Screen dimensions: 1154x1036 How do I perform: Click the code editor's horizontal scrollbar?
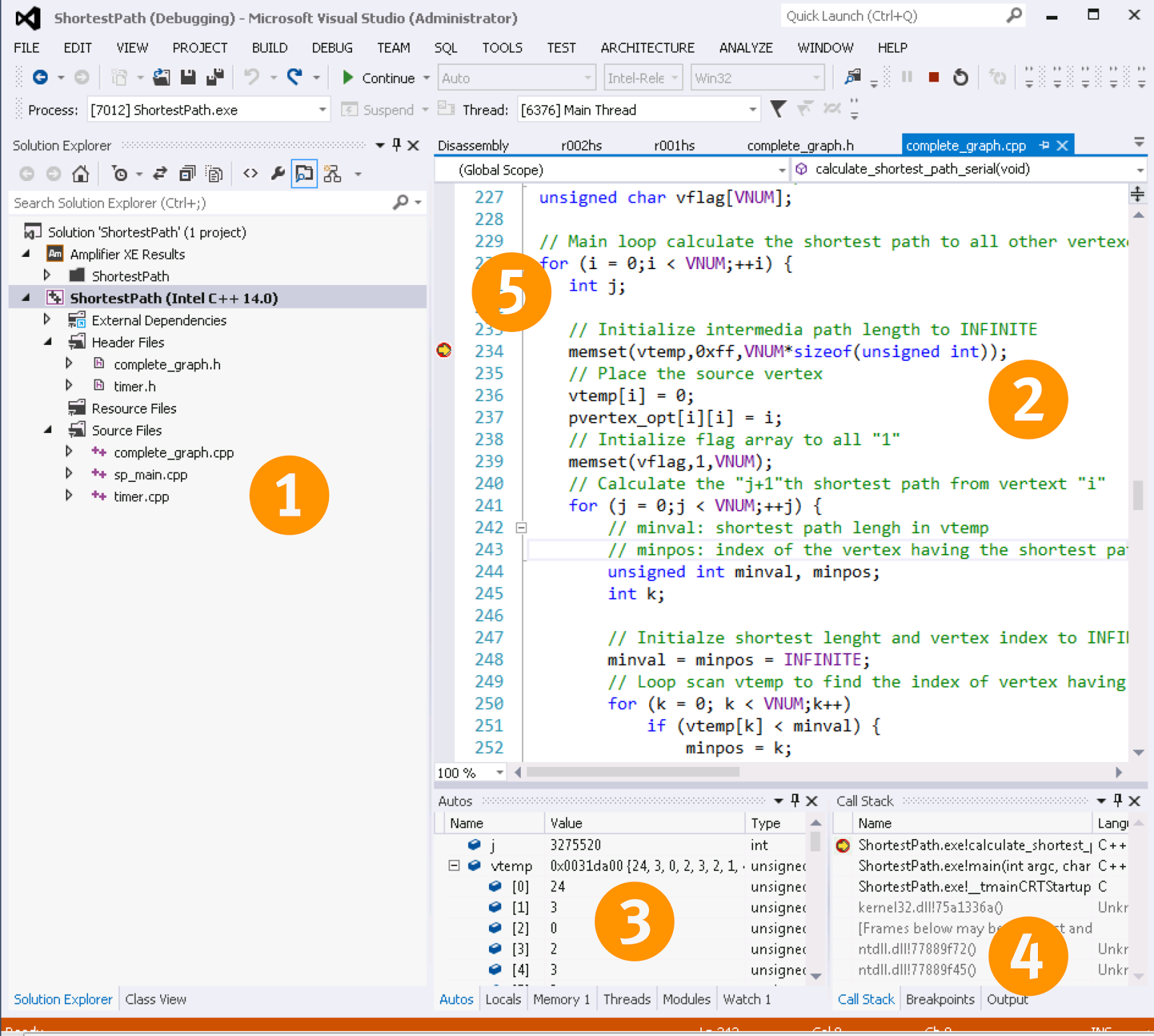(633, 772)
